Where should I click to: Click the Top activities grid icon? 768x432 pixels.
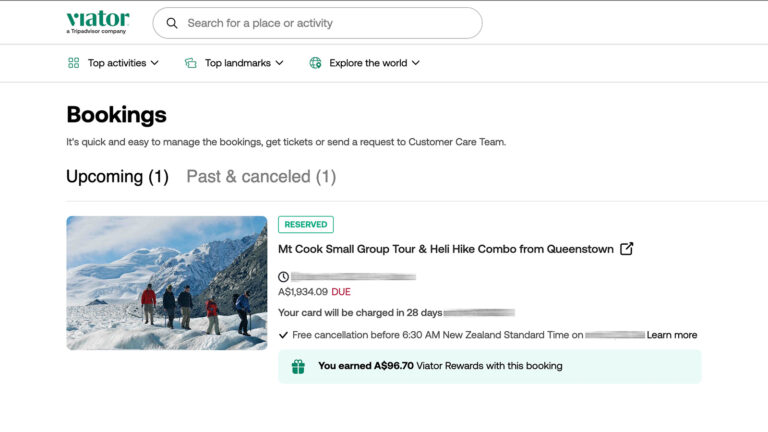coord(73,63)
